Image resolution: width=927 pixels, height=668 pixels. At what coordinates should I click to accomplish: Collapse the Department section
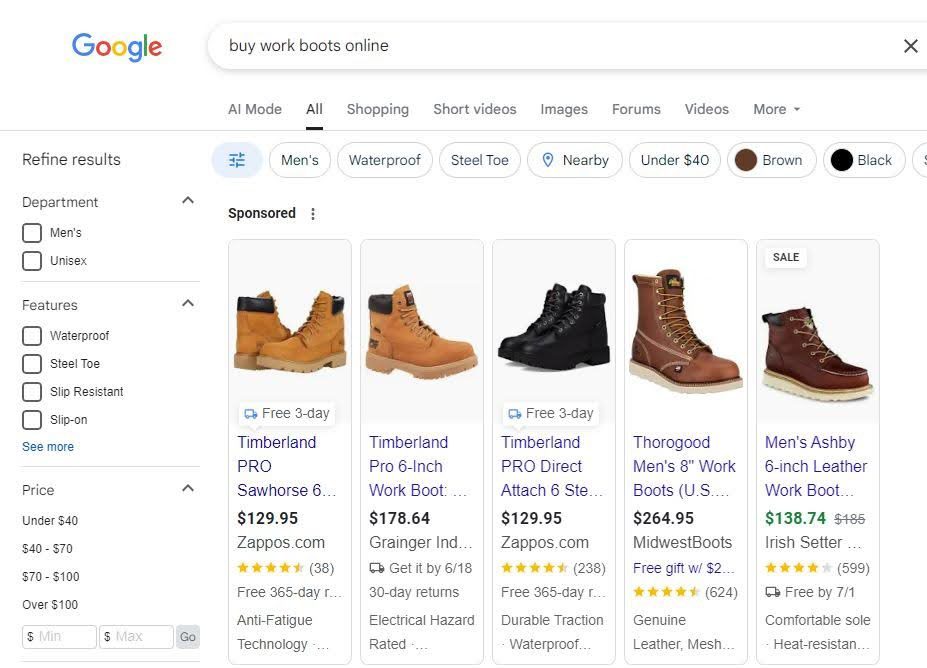[x=187, y=200]
